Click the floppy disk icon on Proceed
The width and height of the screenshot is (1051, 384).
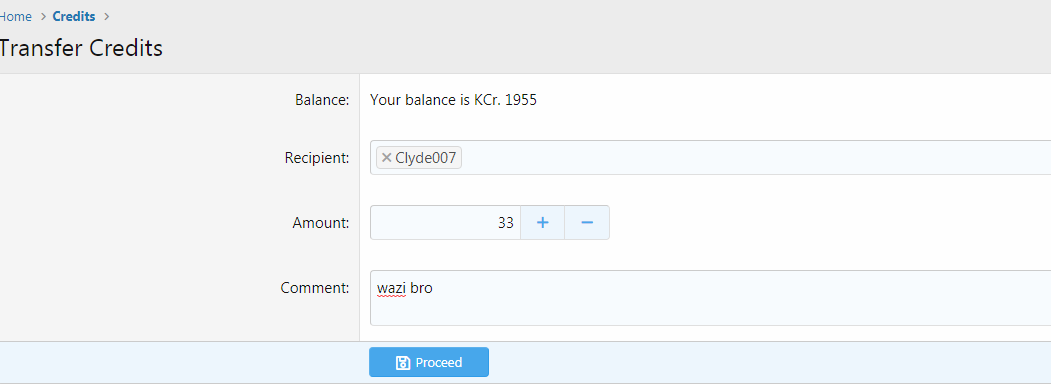point(403,363)
